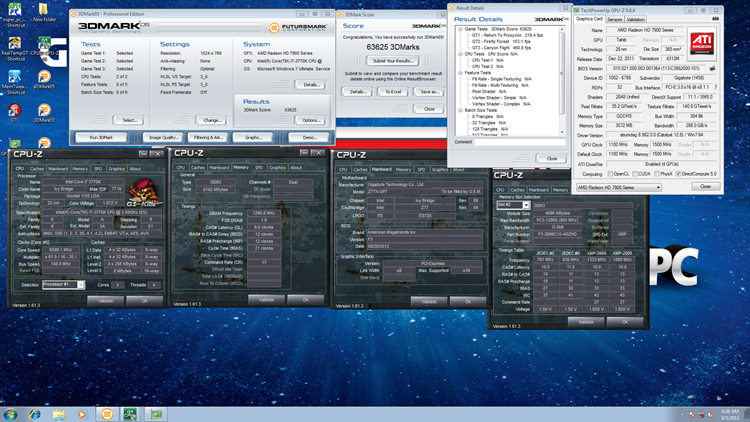Enable the OpenCL checkbox in GPU-Z

pos(612,173)
